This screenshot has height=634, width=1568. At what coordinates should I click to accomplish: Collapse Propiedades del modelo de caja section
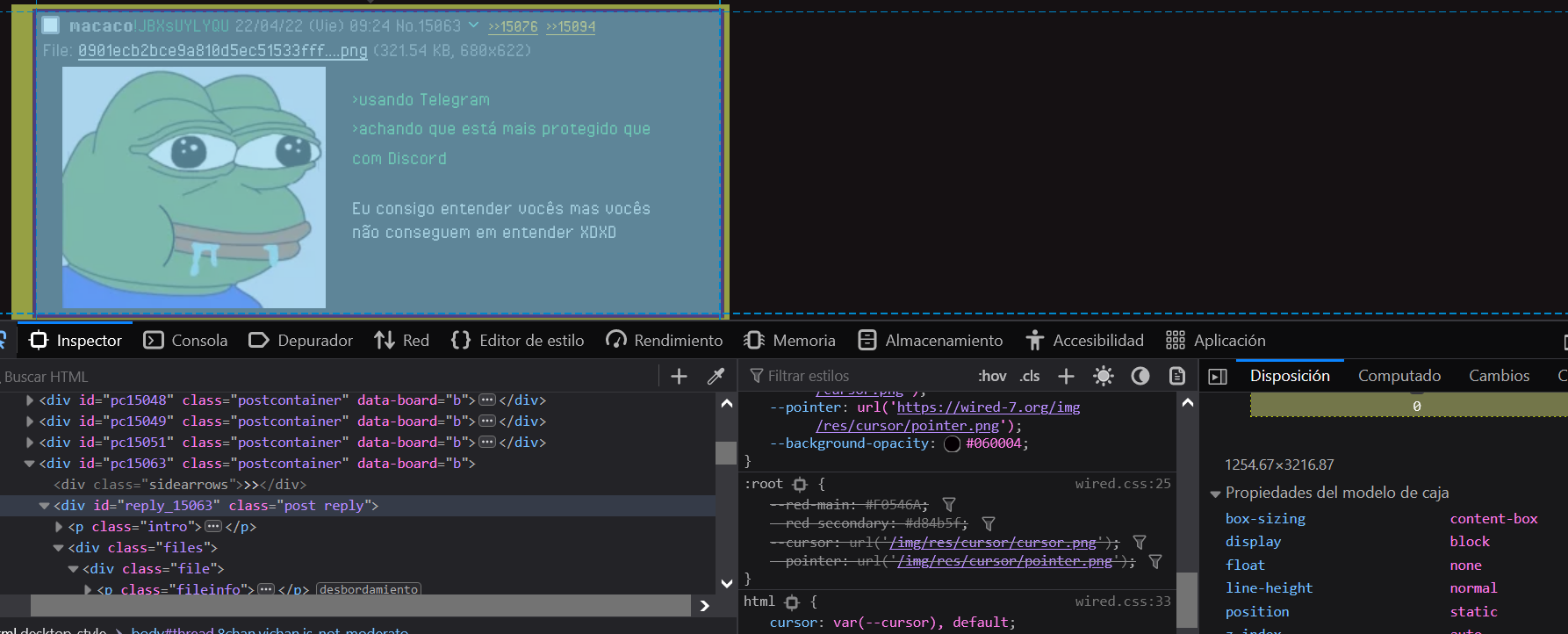tap(1216, 494)
